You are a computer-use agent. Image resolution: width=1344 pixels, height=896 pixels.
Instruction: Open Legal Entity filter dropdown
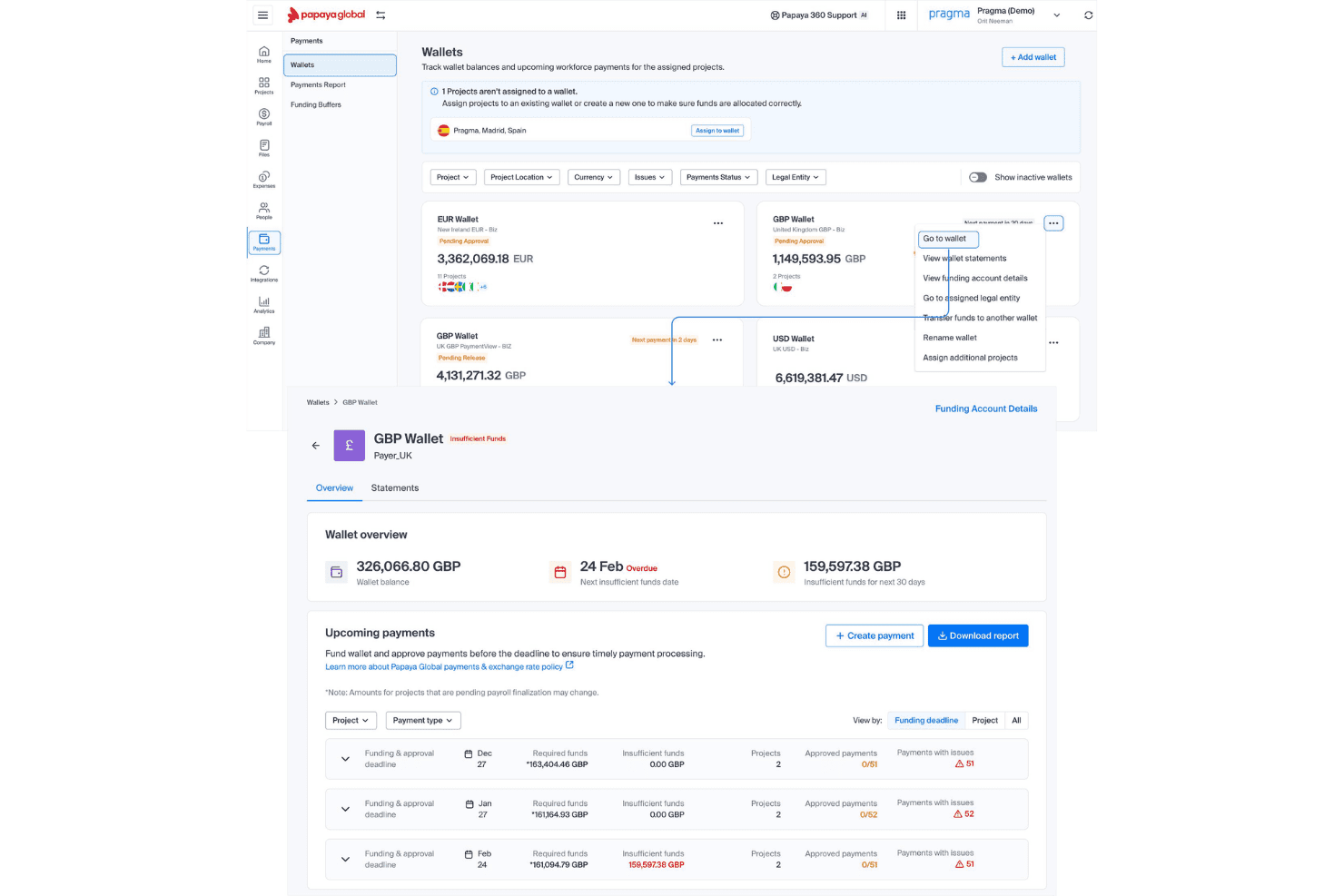tap(796, 177)
